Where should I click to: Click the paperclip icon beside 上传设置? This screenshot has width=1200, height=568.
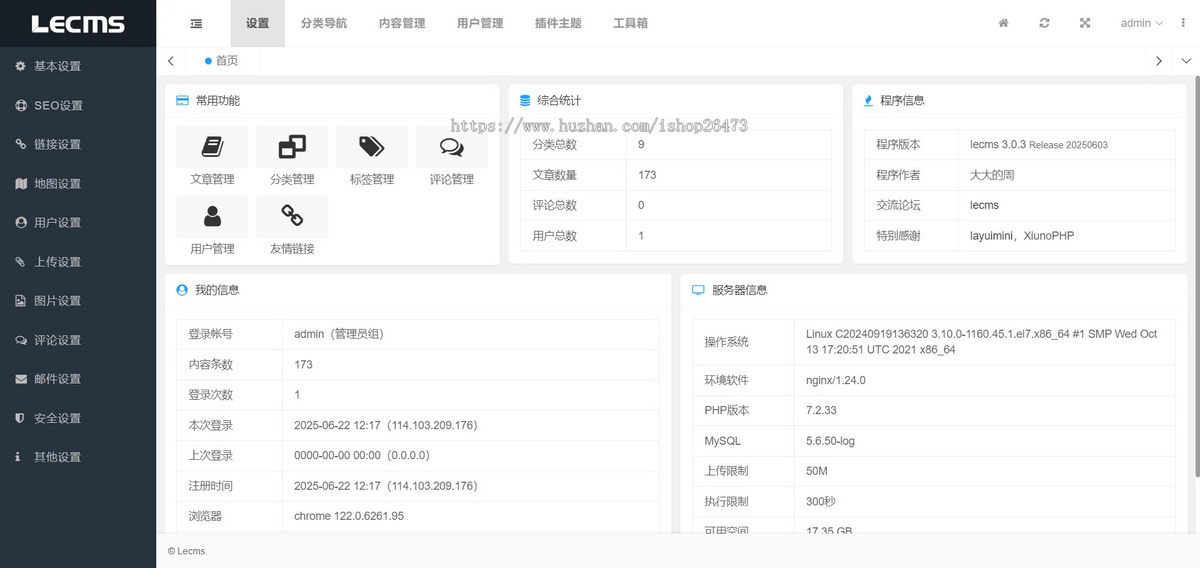coord(20,262)
